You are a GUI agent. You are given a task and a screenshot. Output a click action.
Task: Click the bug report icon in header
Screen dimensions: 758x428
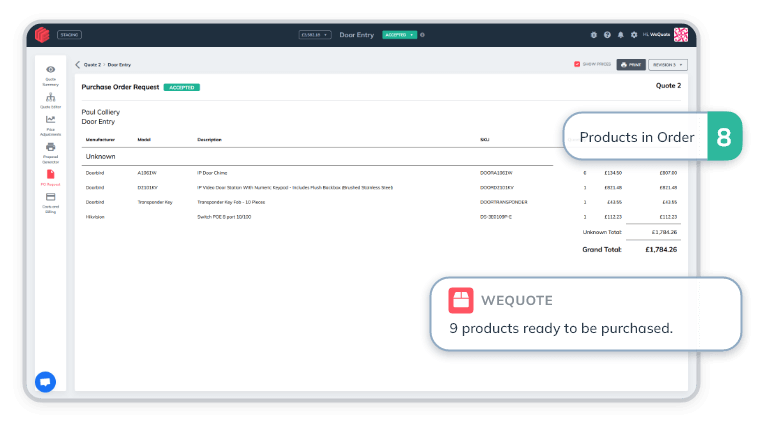[594, 35]
